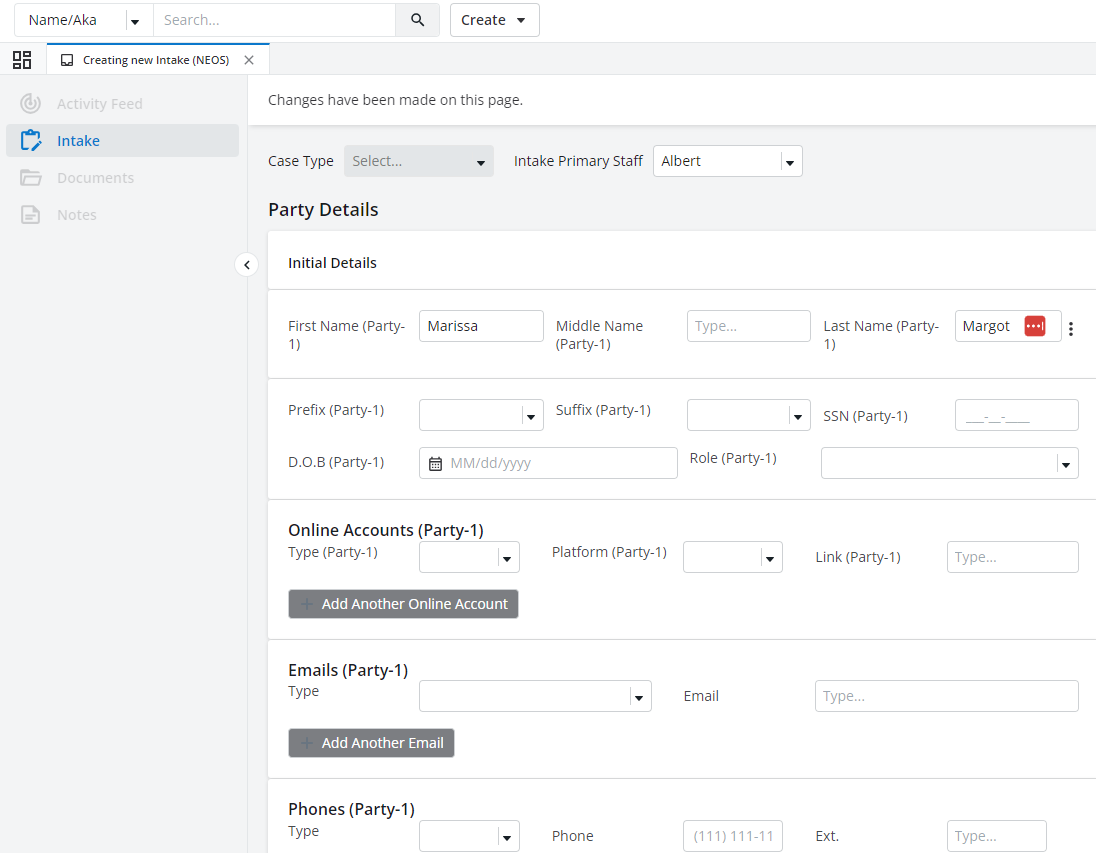Click the Notes sidebar icon
The image size is (1096, 853).
pos(31,215)
